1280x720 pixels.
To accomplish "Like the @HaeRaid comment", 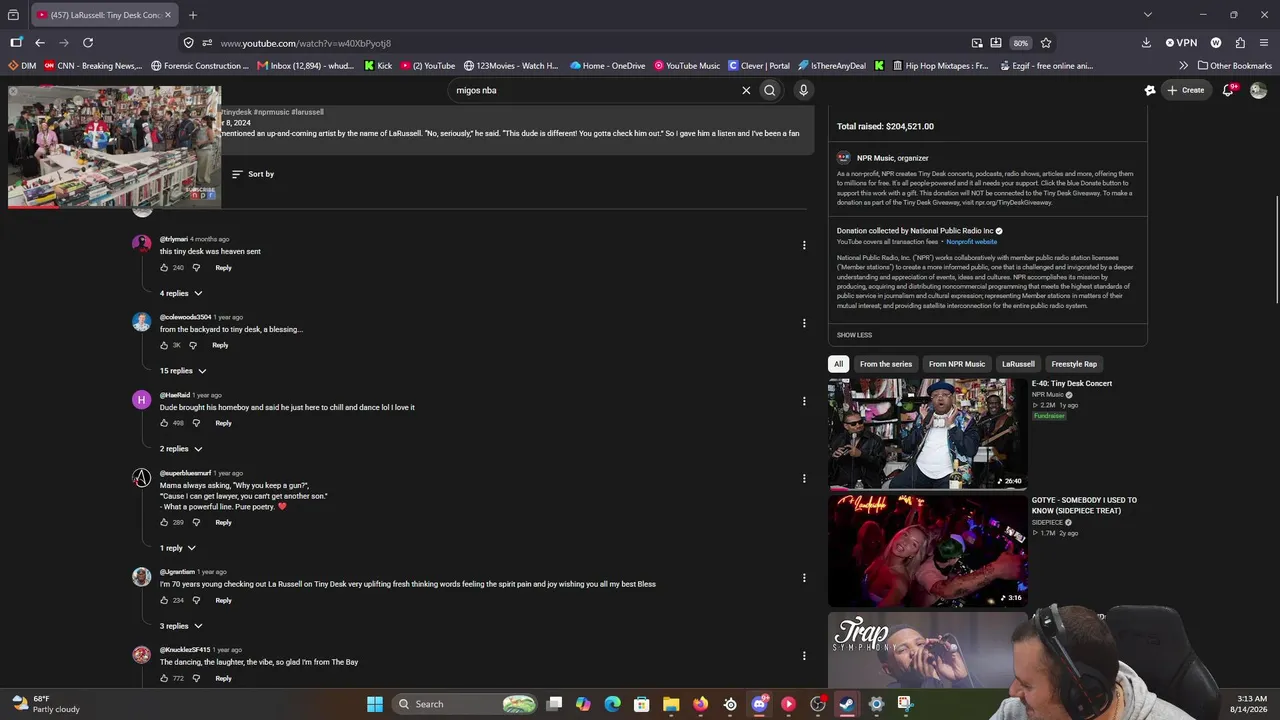I will tap(164, 423).
